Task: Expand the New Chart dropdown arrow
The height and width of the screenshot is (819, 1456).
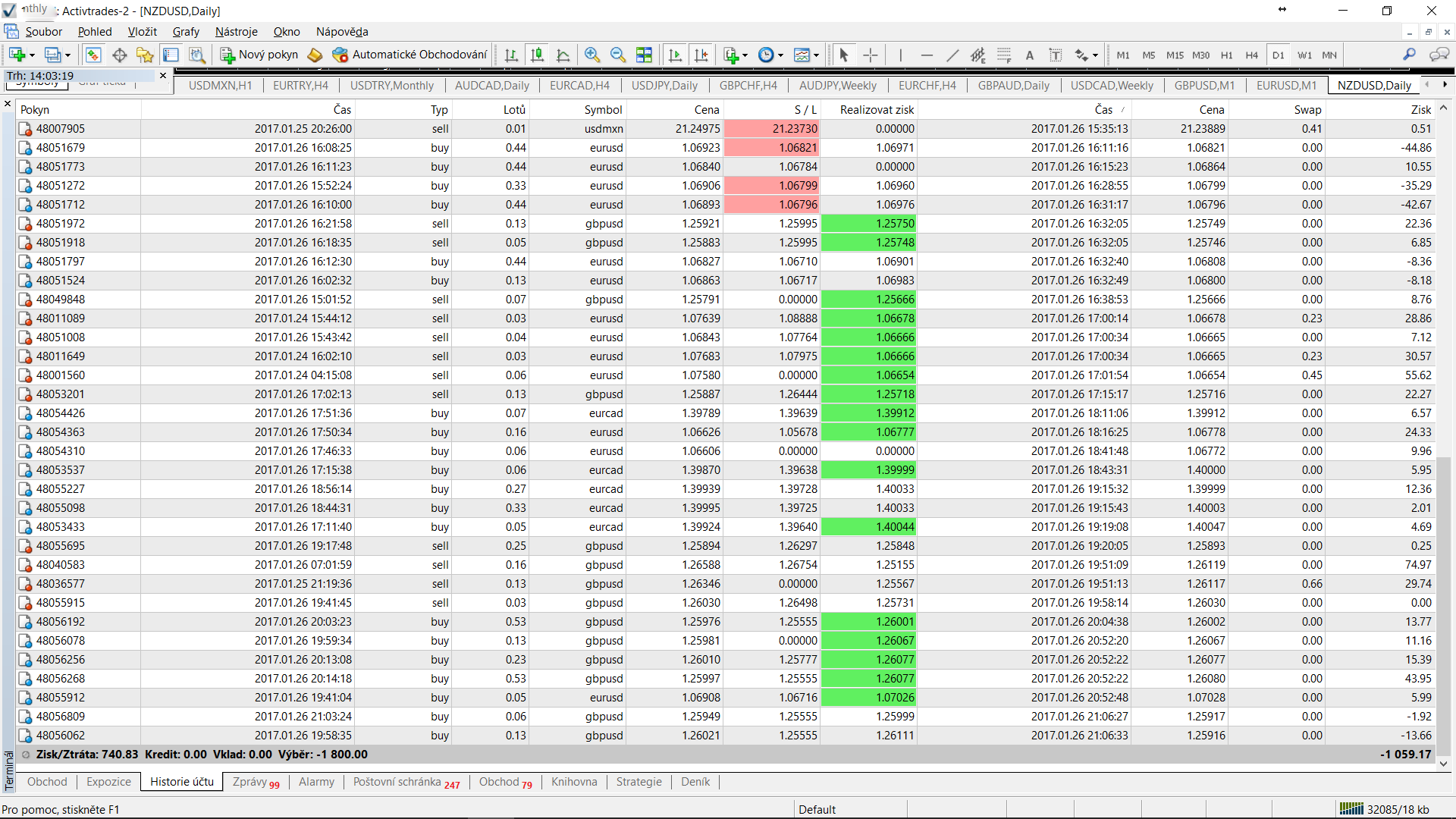Action: pyautogui.click(x=32, y=55)
